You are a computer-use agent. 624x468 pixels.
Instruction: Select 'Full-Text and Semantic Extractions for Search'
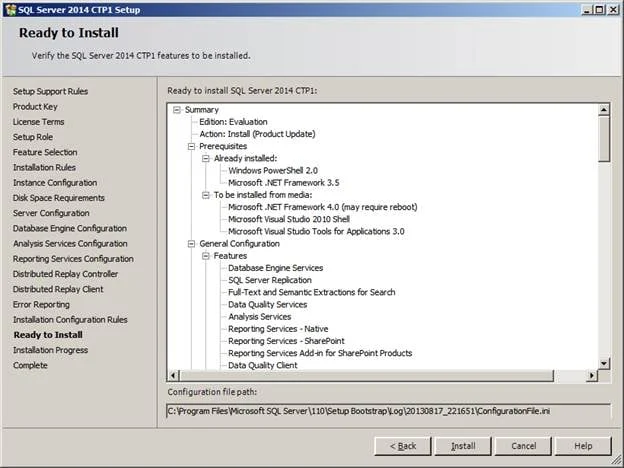coord(312,292)
